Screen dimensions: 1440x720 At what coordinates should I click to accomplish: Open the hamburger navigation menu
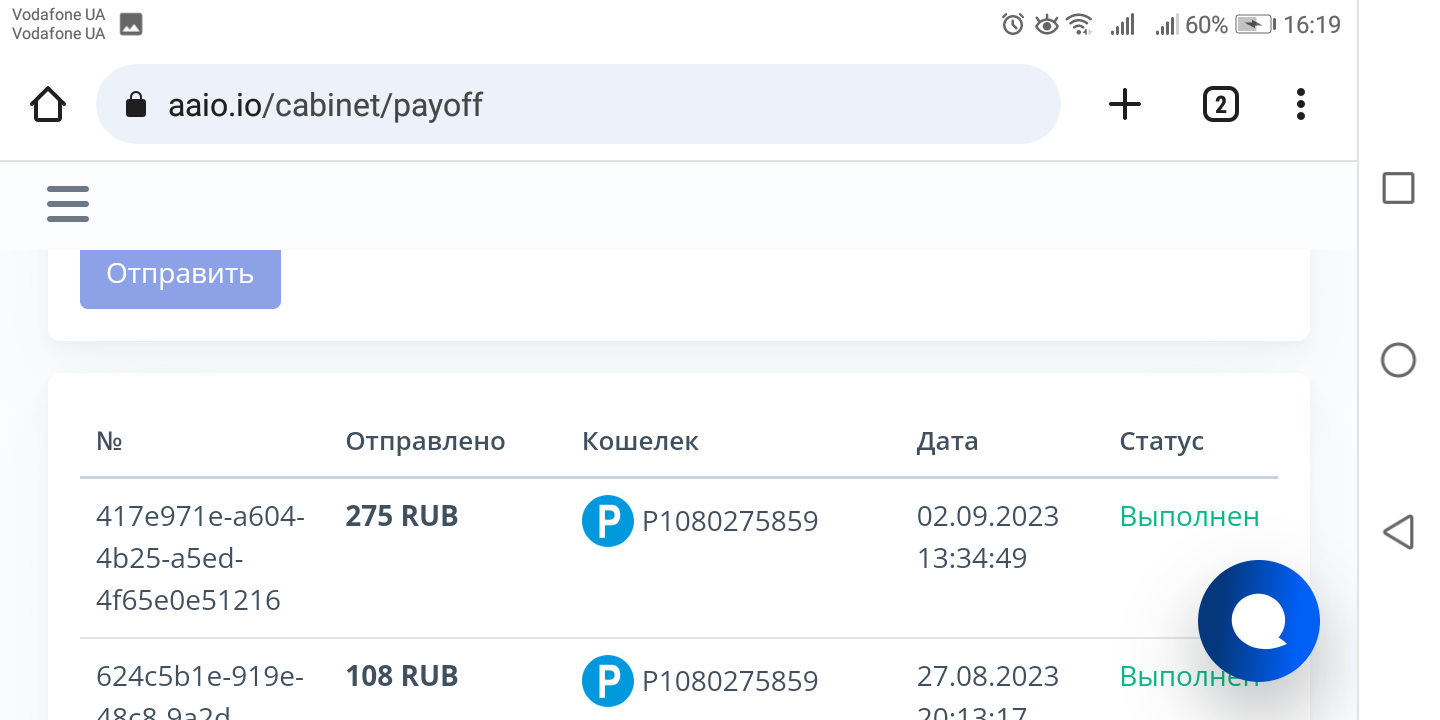[x=68, y=204]
